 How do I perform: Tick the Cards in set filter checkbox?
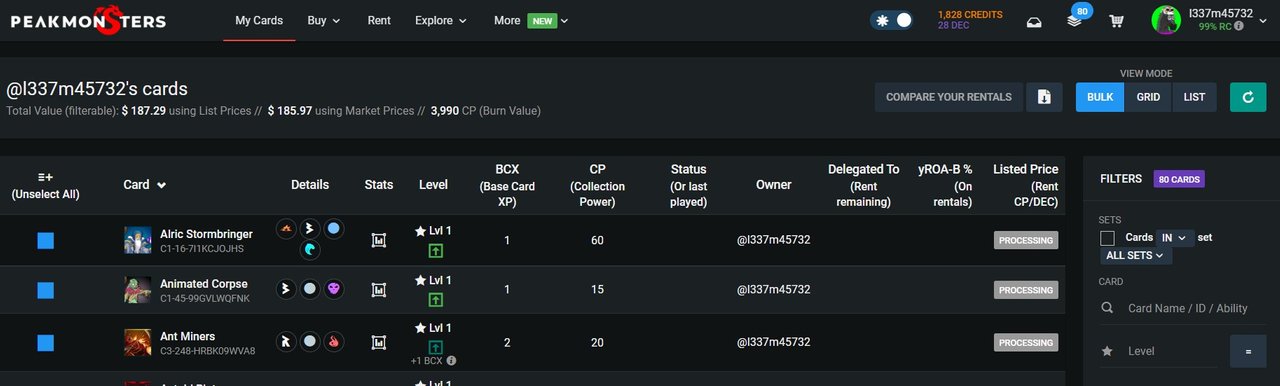tap(1107, 238)
